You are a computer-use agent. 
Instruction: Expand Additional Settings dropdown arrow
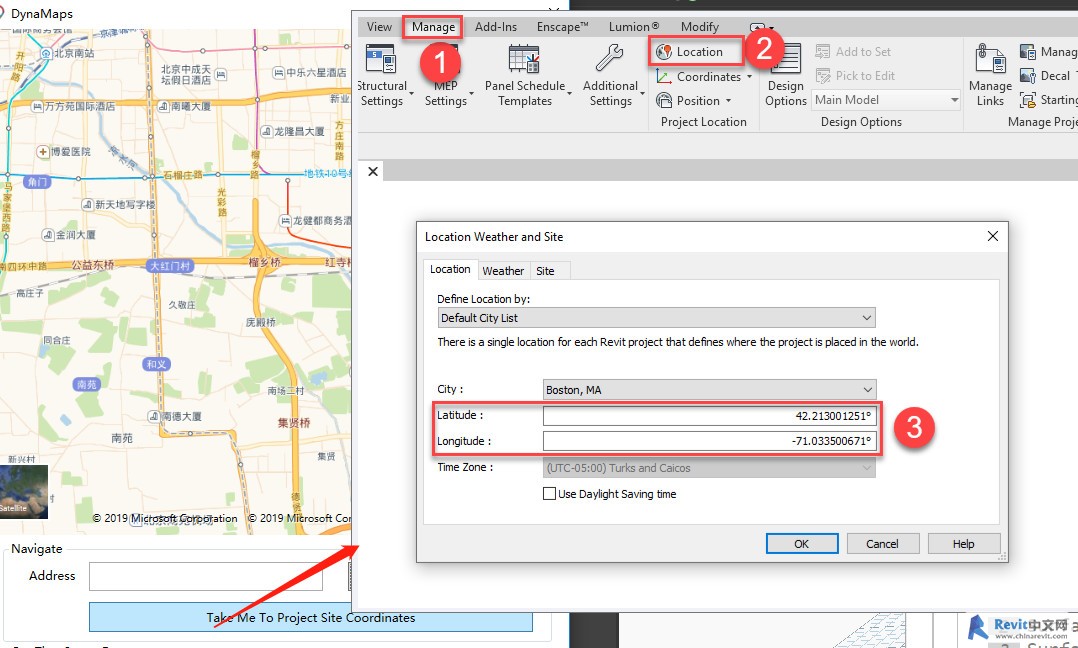click(x=642, y=93)
